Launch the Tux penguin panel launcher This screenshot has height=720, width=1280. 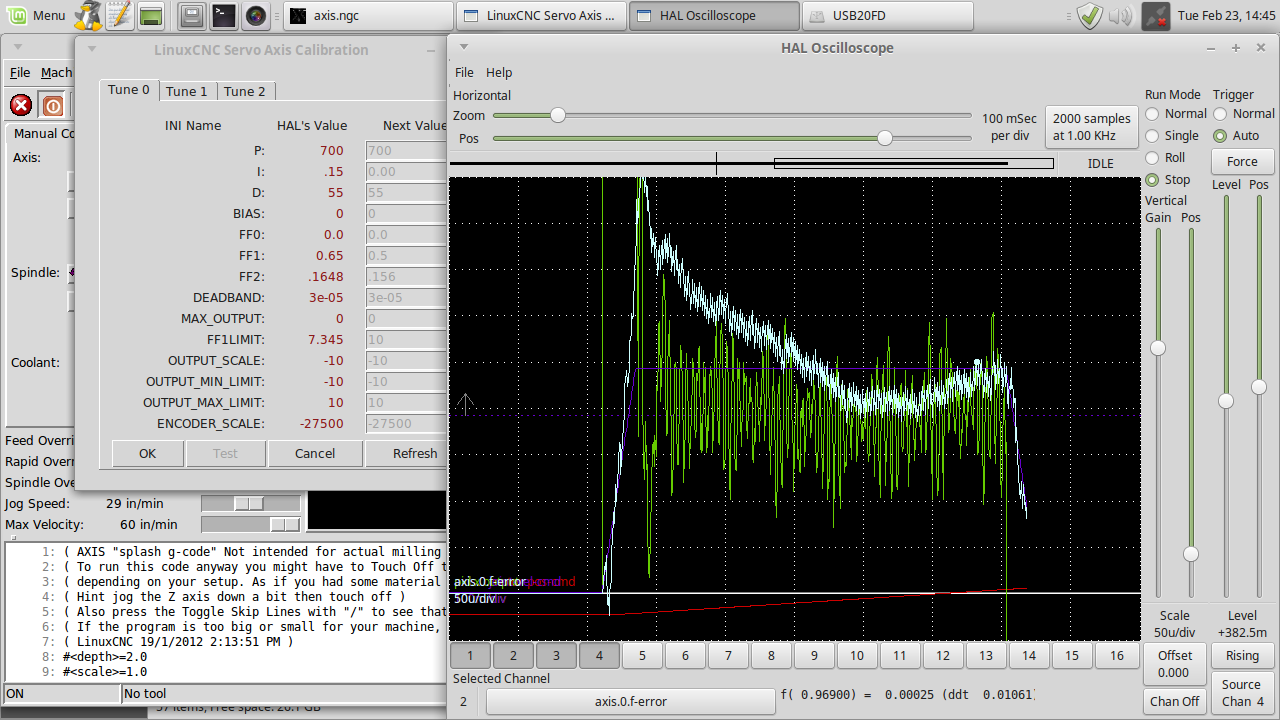[89, 15]
